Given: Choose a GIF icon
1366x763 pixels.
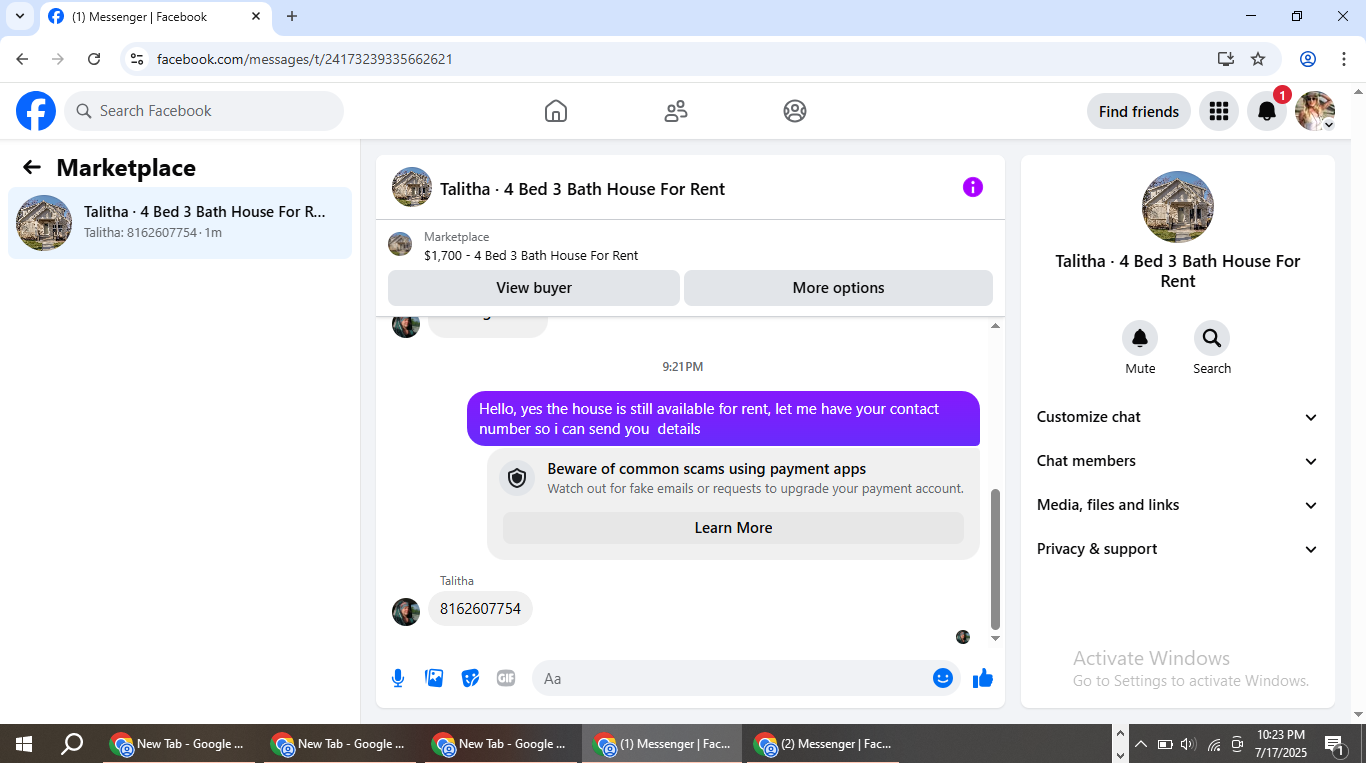Looking at the screenshot, I should [x=506, y=678].
